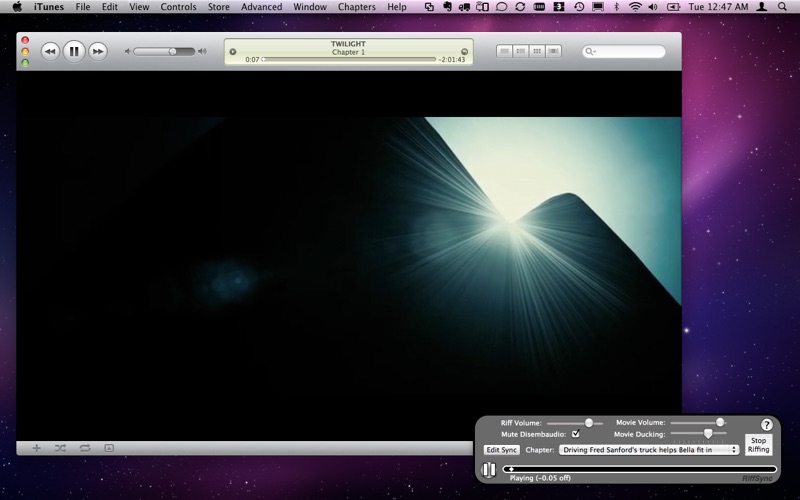Open the iTunes application menu
This screenshot has width=800, height=500.
coord(49,7)
